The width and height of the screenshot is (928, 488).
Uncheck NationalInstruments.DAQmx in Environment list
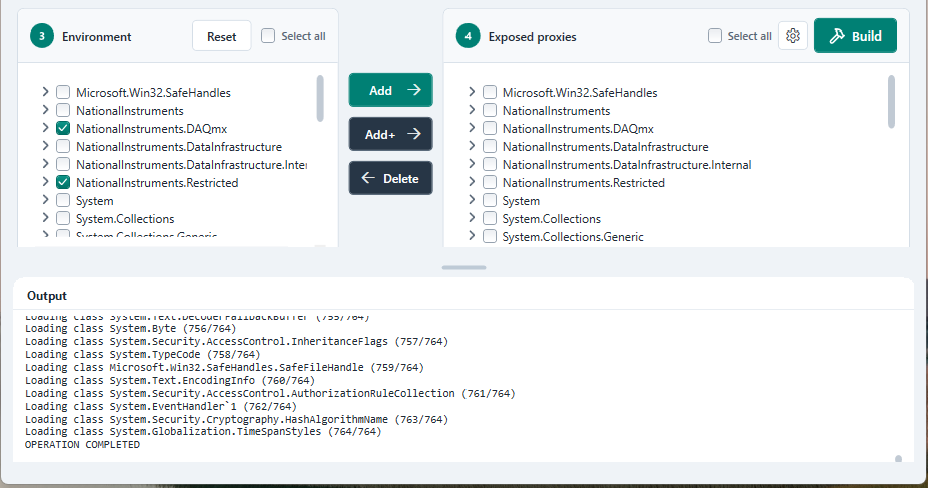[x=63, y=128]
